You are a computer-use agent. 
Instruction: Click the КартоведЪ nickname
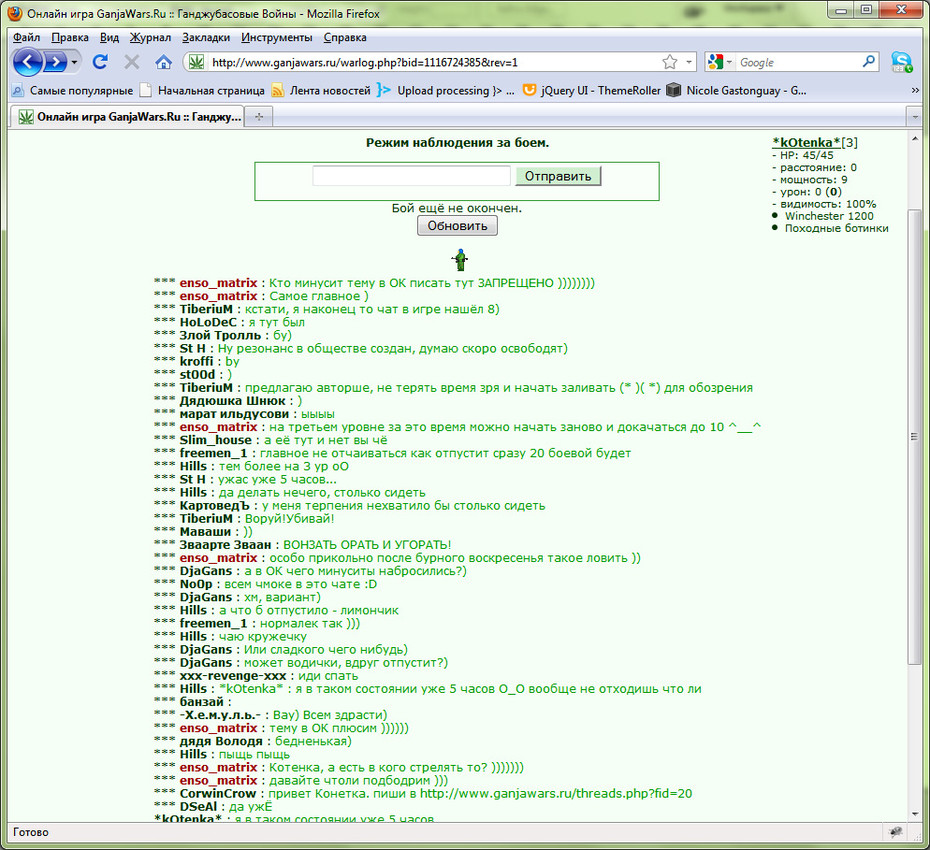coord(215,505)
